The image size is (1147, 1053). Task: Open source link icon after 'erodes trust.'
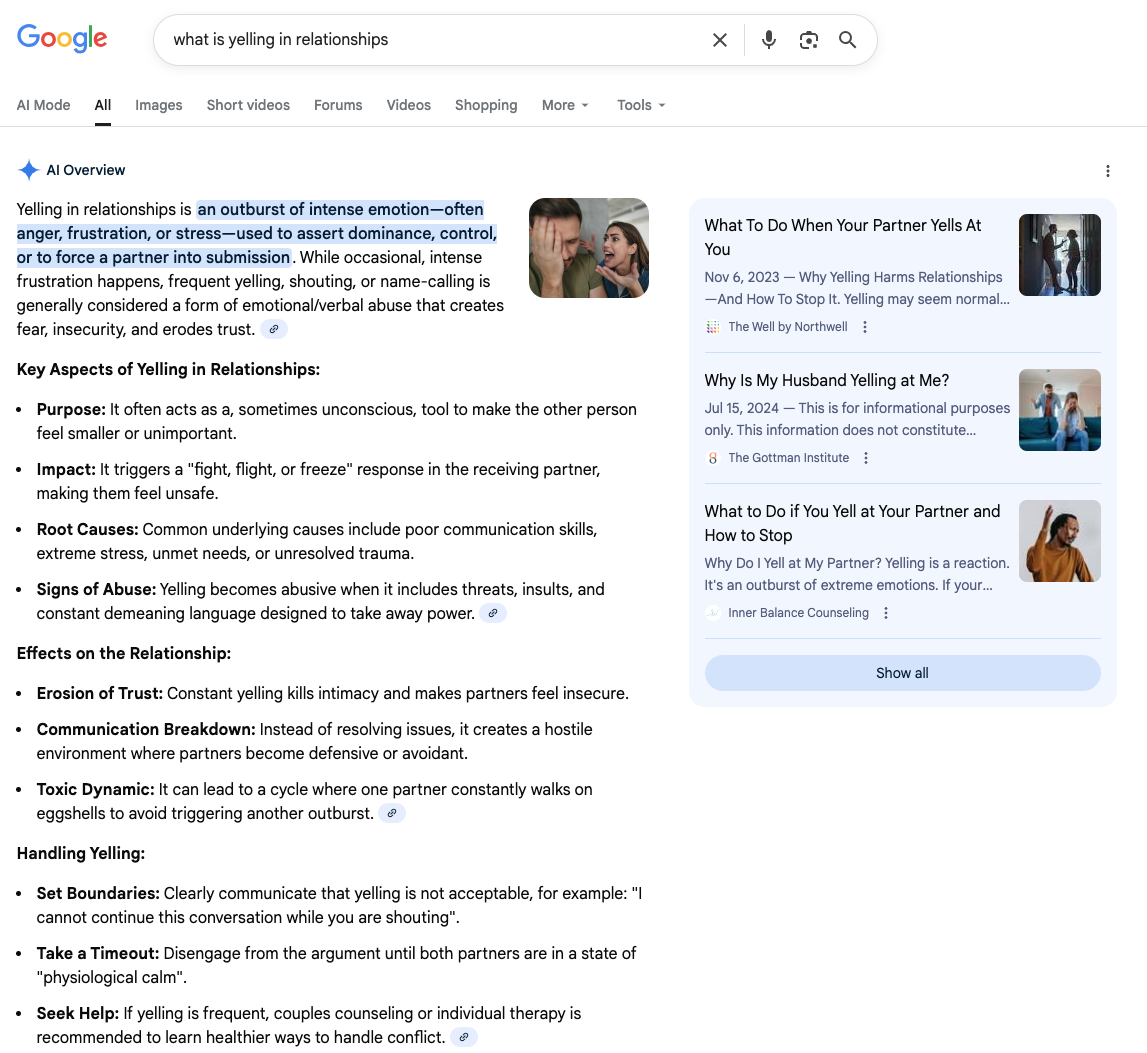[274, 329]
